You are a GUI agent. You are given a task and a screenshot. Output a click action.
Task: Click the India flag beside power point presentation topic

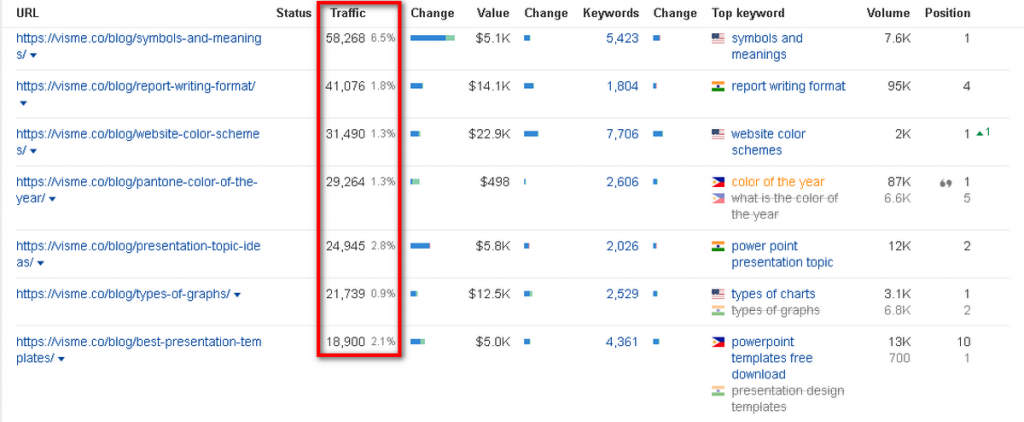tap(717, 246)
